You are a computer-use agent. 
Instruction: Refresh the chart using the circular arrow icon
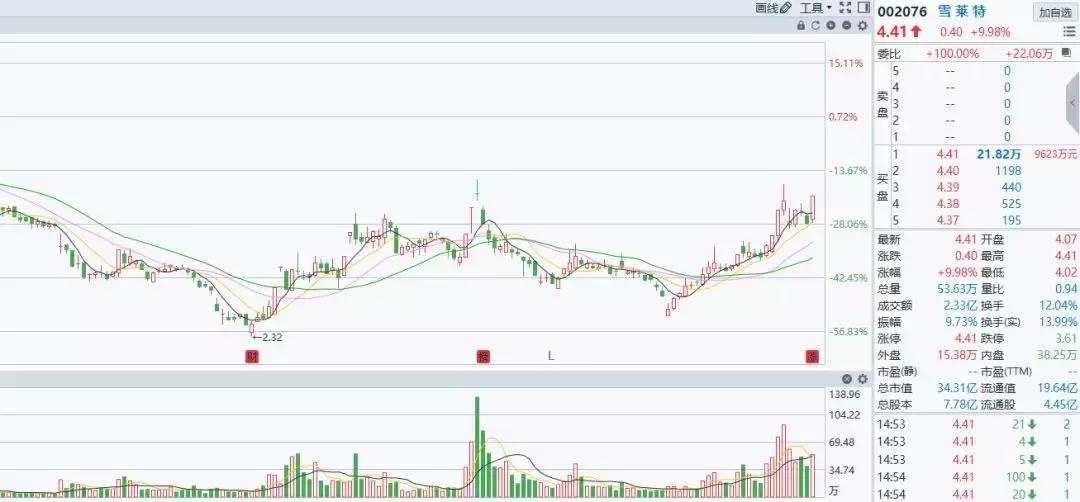click(x=816, y=25)
